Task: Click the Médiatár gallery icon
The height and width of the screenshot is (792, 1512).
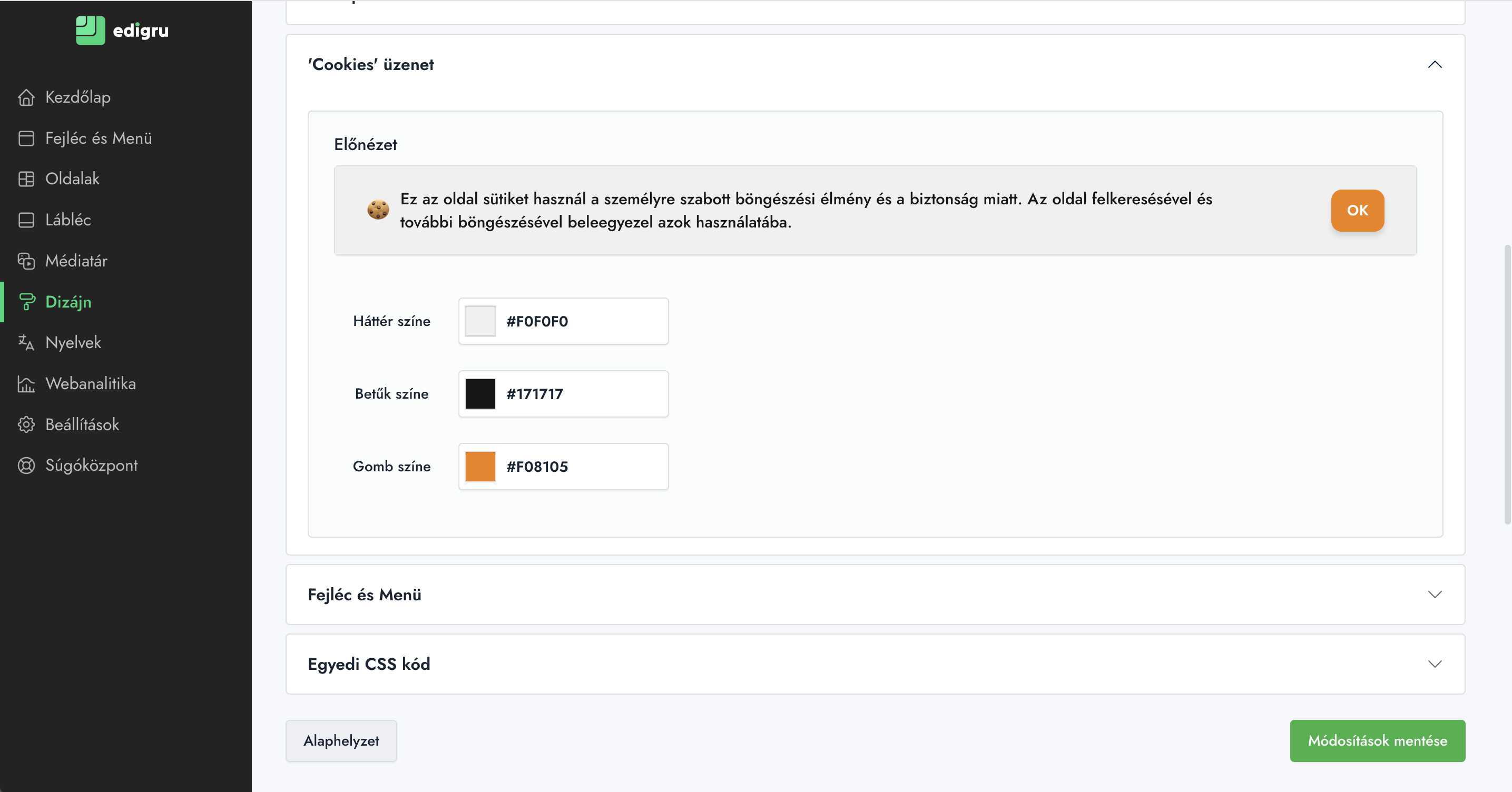Action: pos(26,261)
